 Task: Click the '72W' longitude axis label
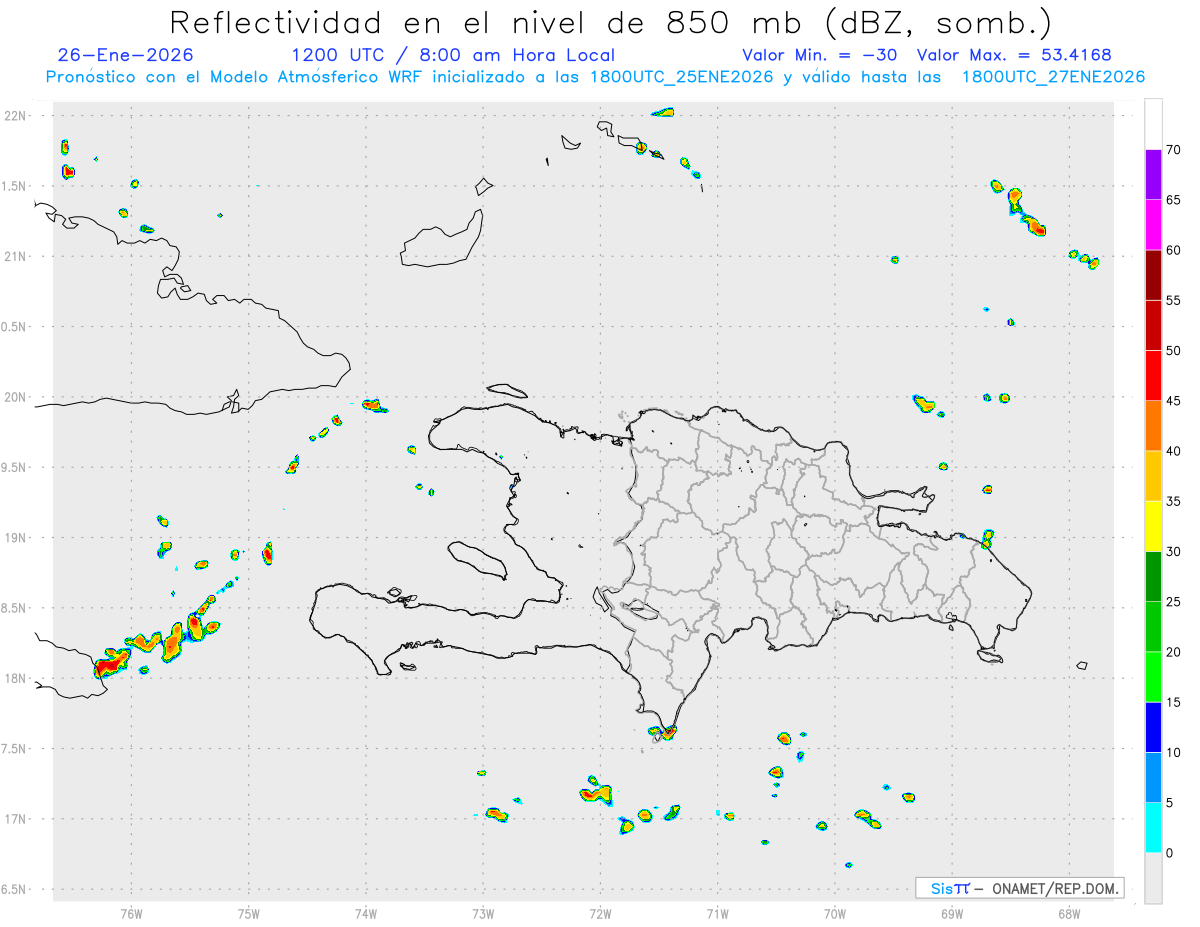(600, 914)
